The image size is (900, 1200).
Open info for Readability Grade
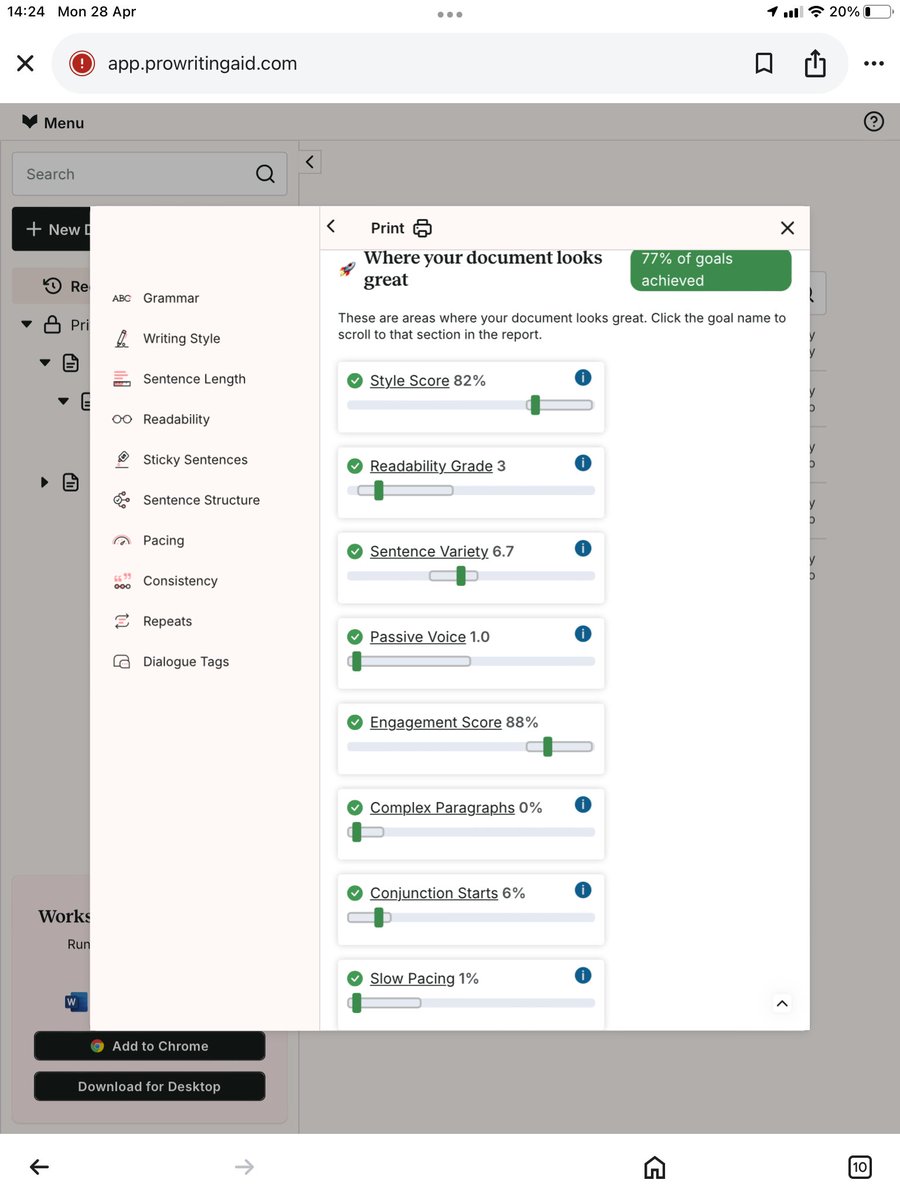584,462
